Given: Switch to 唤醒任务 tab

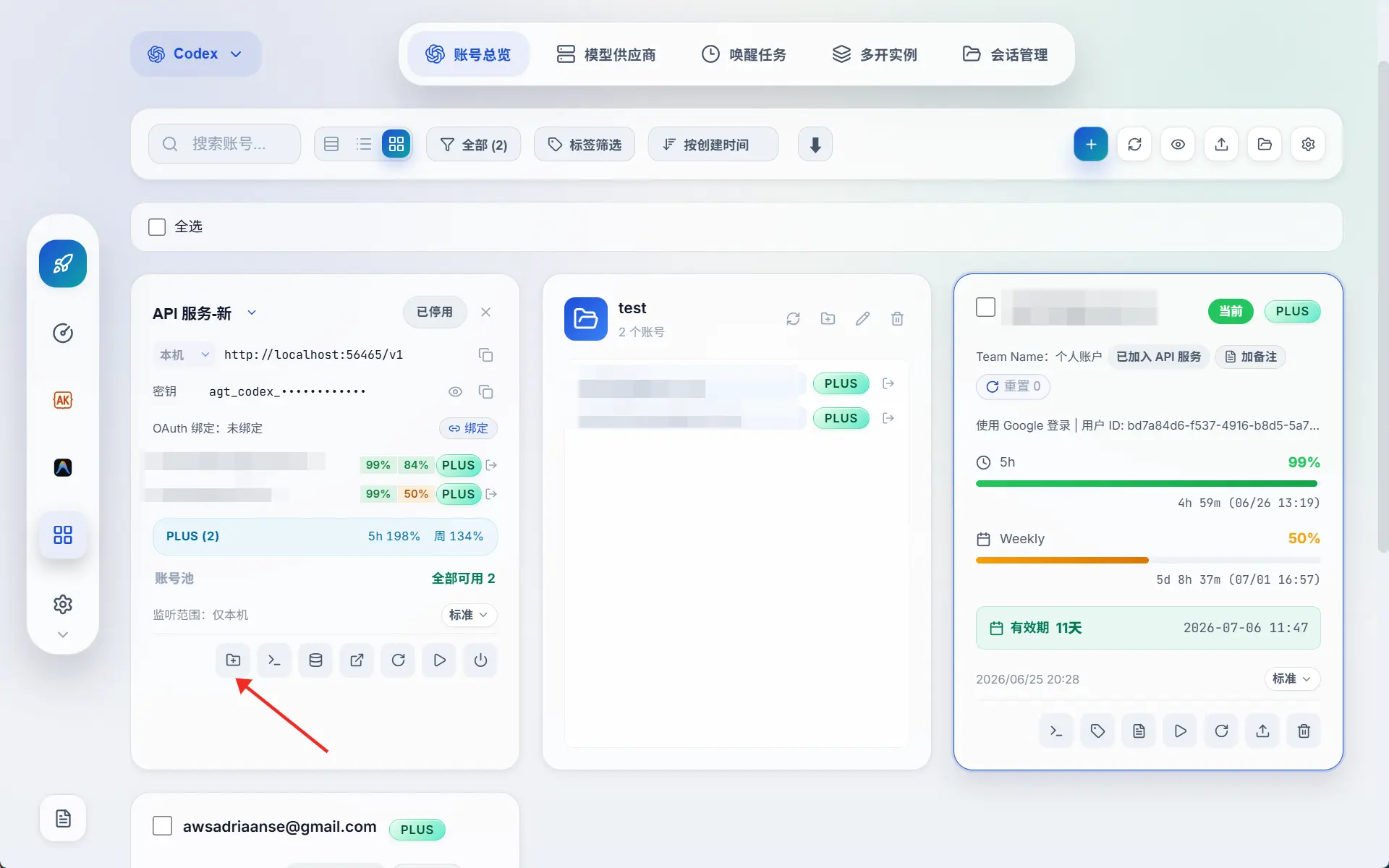Looking at the screenshot, I should coord(744,55).
